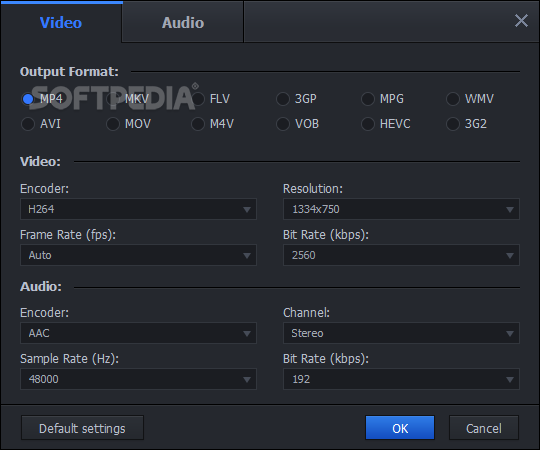
Task: Select MP4 output format
Action: click(42, 99)
